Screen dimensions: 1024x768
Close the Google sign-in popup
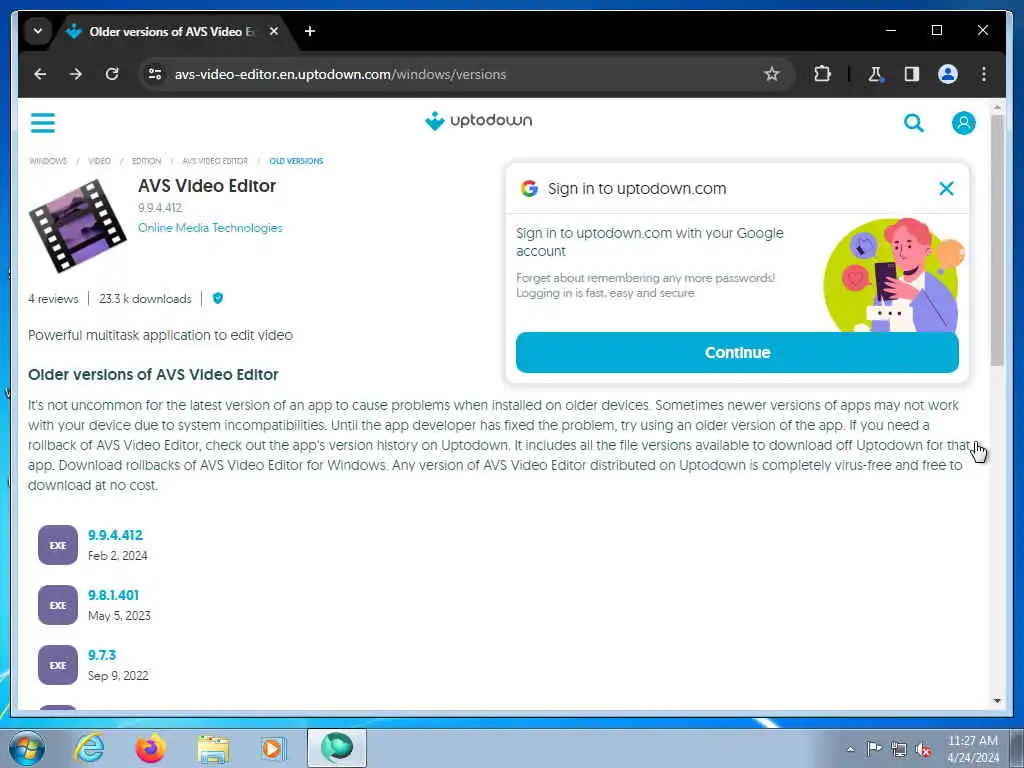[x=946, y=189]
